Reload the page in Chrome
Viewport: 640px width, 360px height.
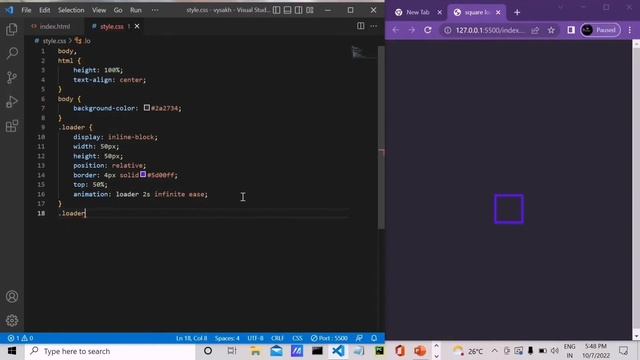point(427,30)
